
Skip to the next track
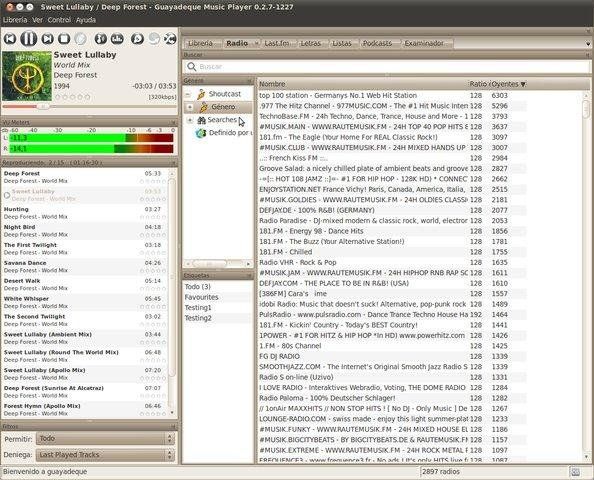pyautogui.click(x=47, y=39)
